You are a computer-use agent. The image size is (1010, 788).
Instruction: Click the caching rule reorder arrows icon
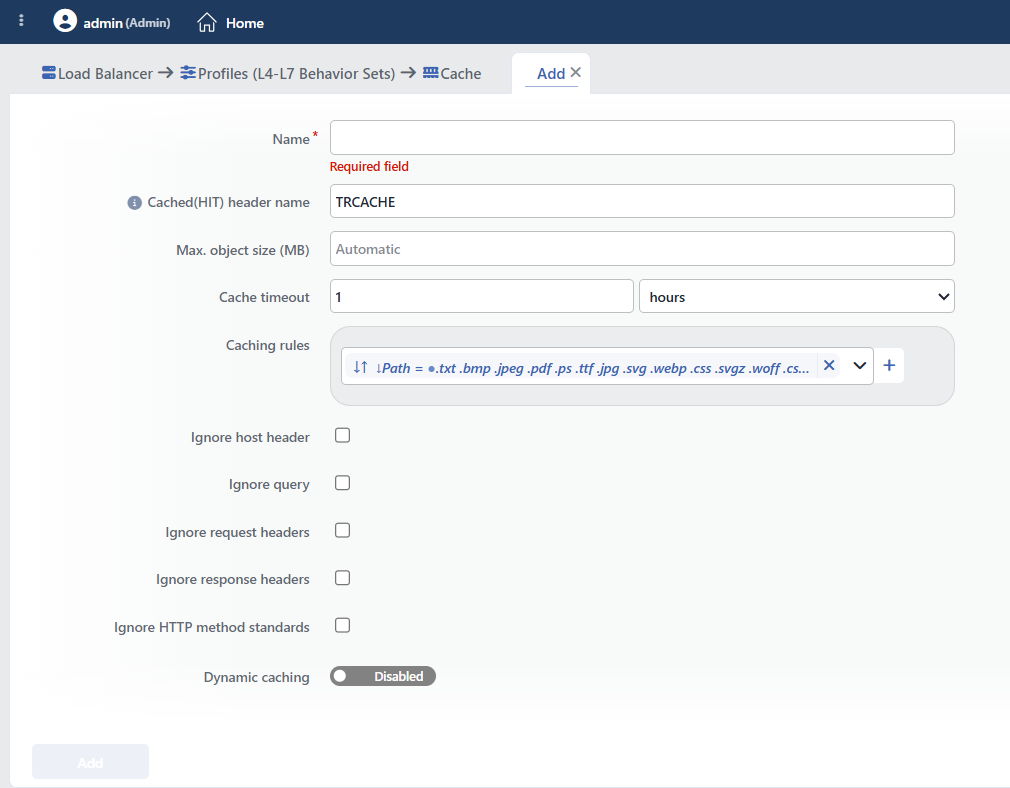pos(360,367)
